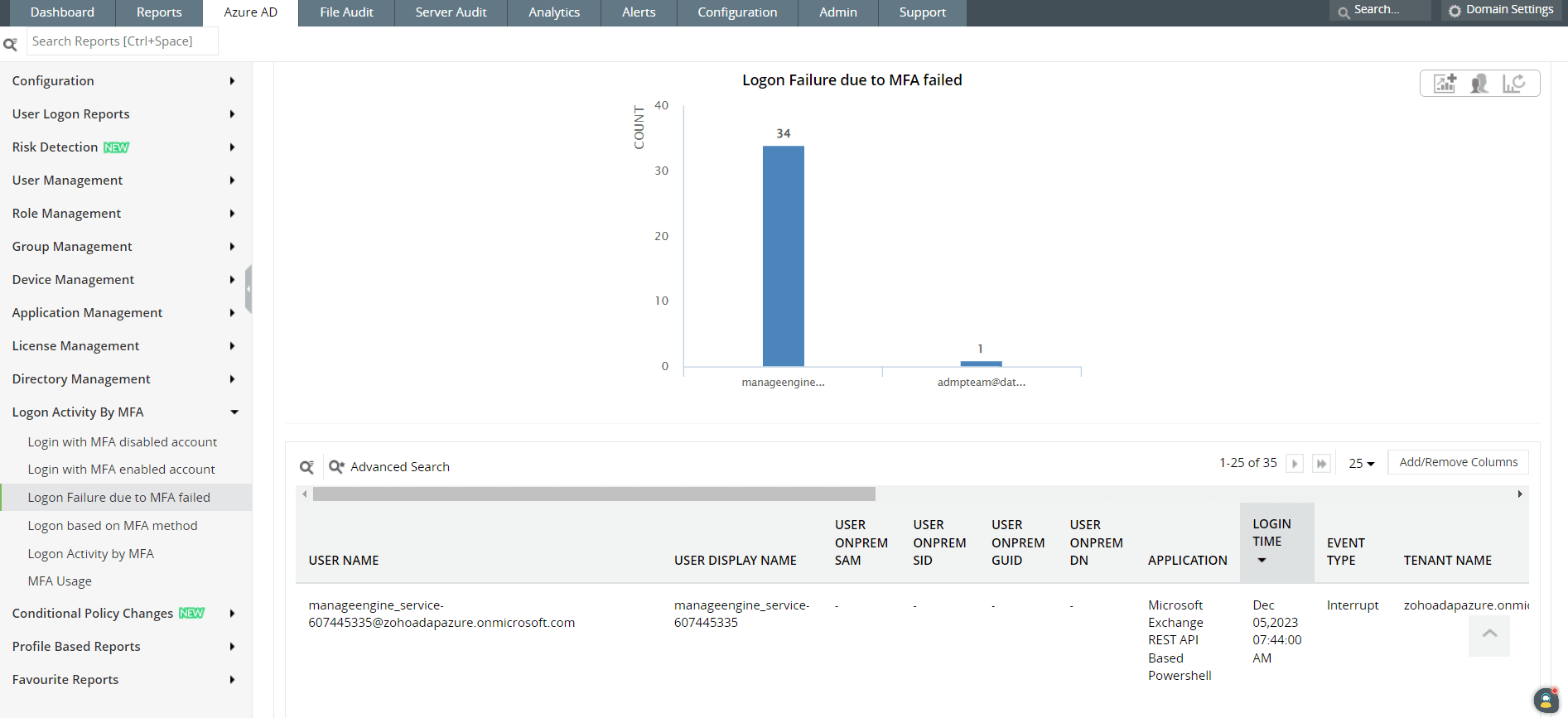
Task: Open the chat assistant icon in corner
Action: click(1546, 701)
